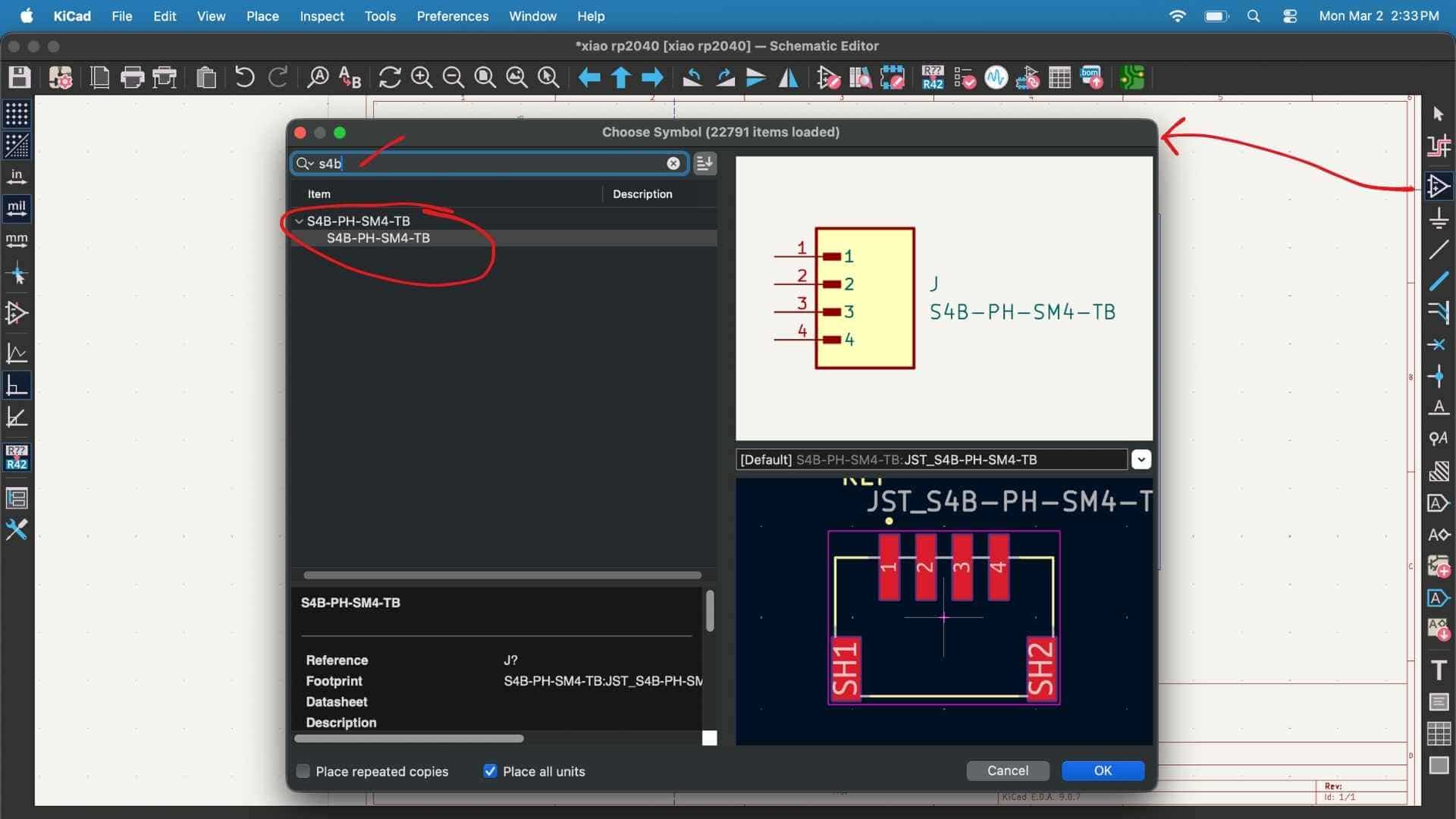
Task: Open the simulator waveform icon
Action: [x=996, y=77]
